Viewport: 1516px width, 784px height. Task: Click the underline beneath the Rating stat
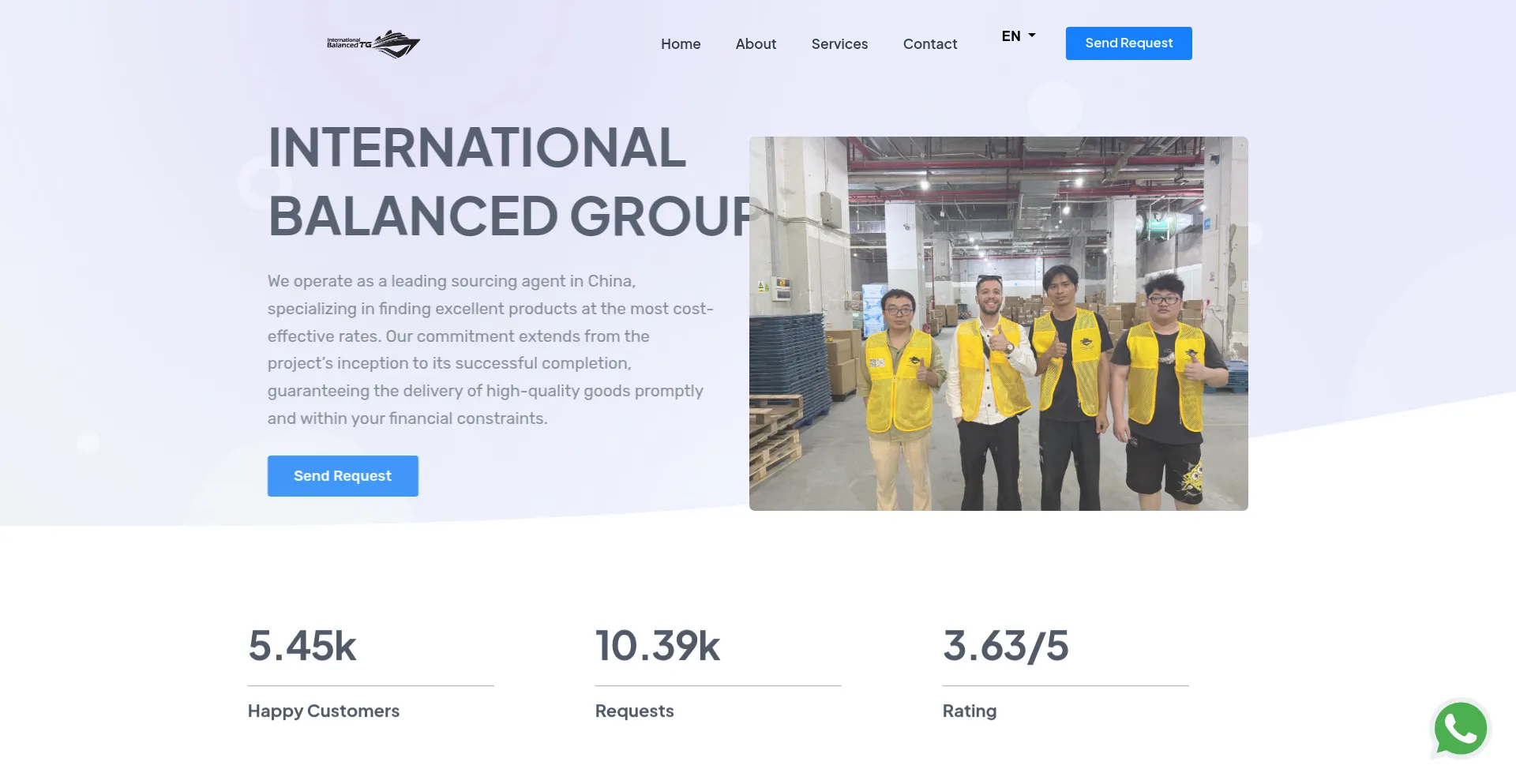point(1065,686)
